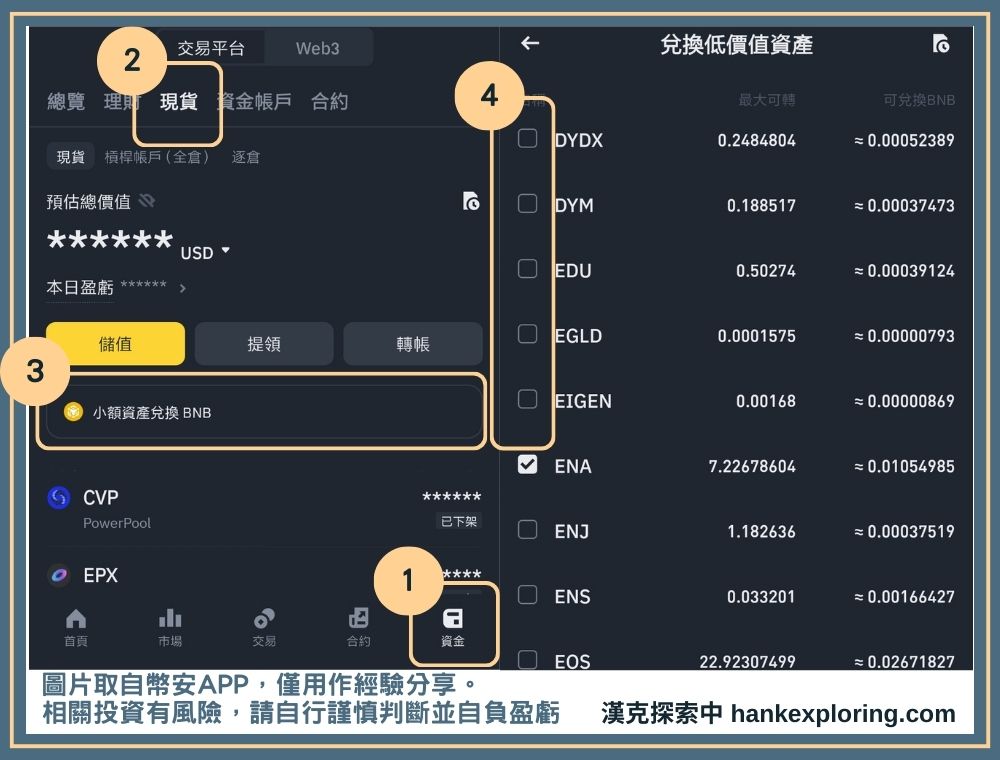Expand 本日盈虧 details chevron
Screen dimensions: 1000x760
pyautogui.click(x=182, y=288)
